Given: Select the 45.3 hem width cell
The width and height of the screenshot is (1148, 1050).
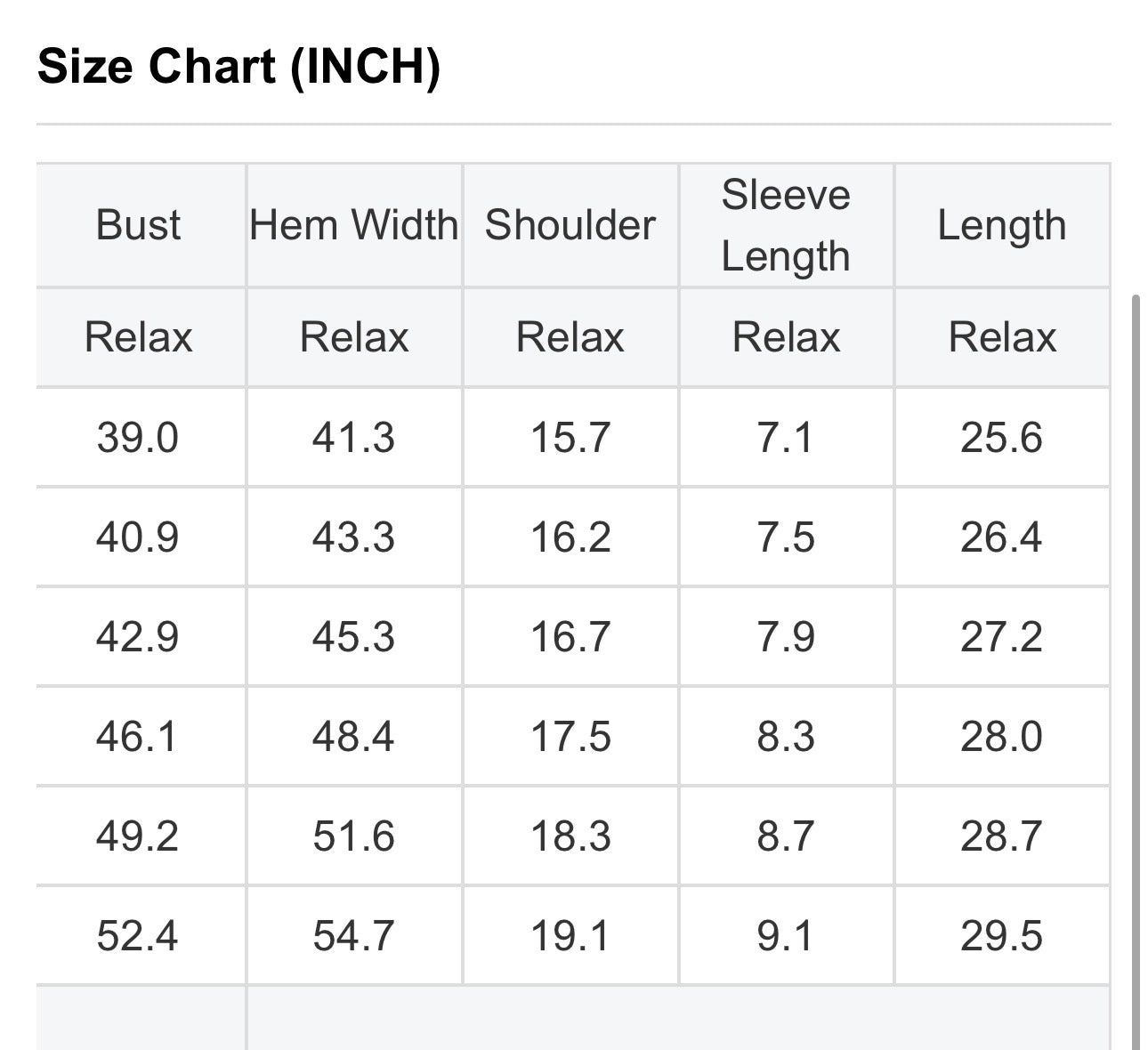Looking at the screenshot, I should [x=354, y=637].
